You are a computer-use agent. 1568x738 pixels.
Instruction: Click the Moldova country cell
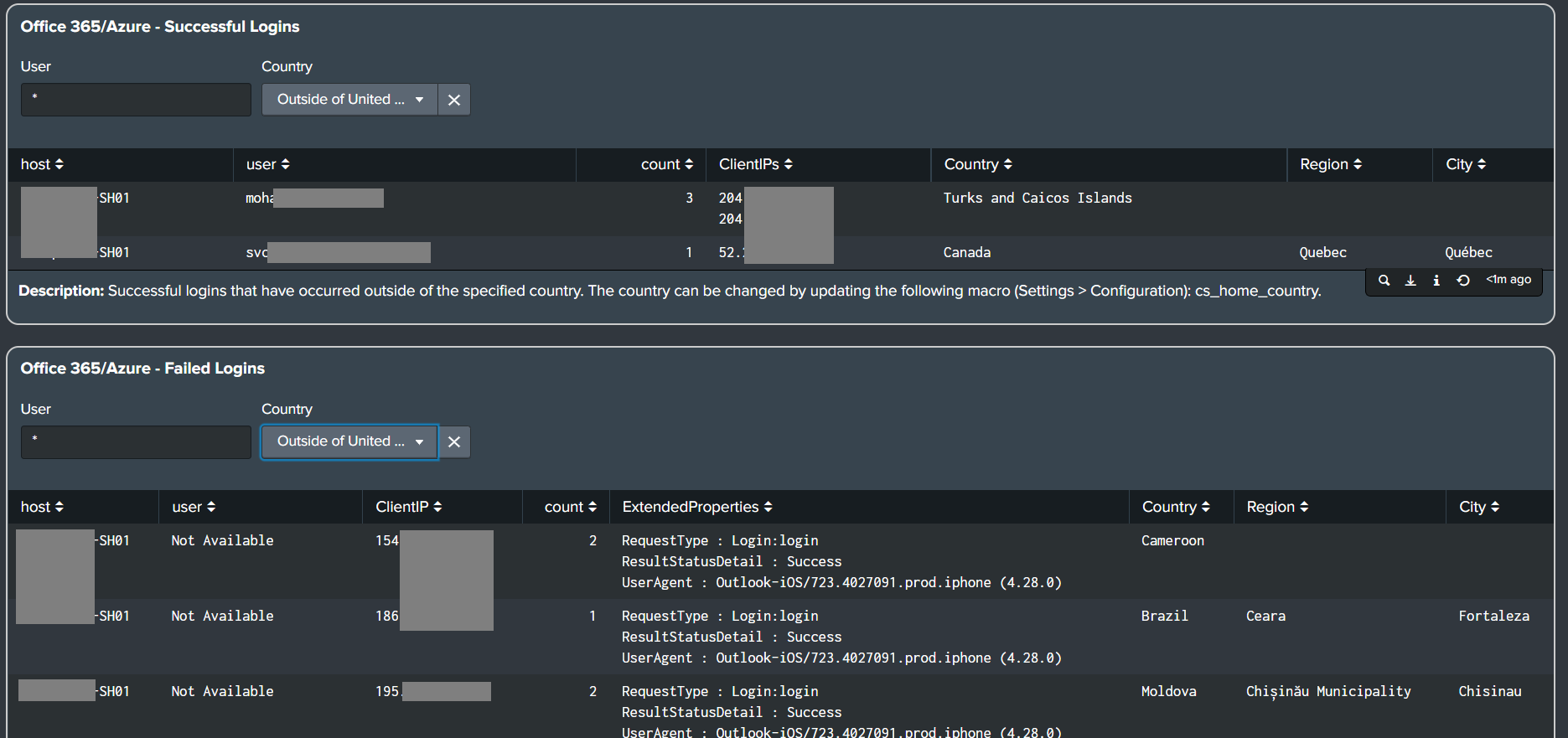tap(1169, 691)
